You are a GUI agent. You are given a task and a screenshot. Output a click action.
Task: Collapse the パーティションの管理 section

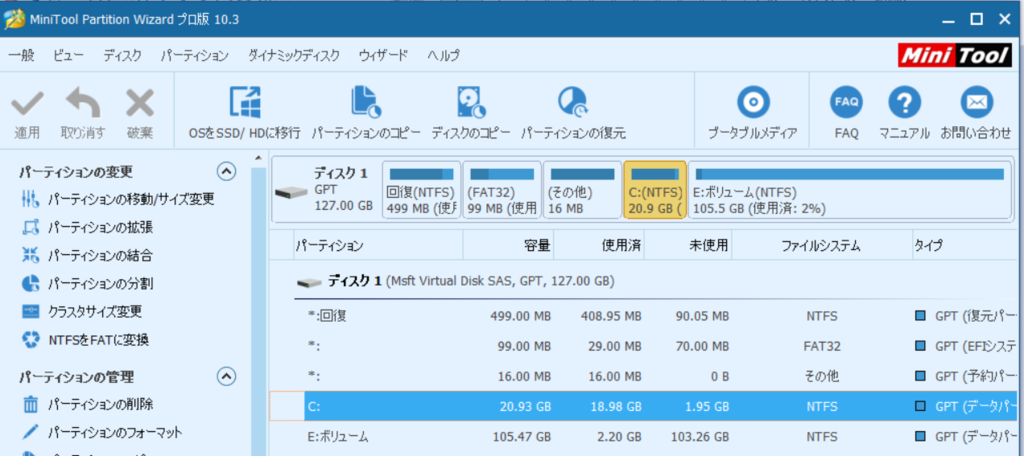coord(226,376)
